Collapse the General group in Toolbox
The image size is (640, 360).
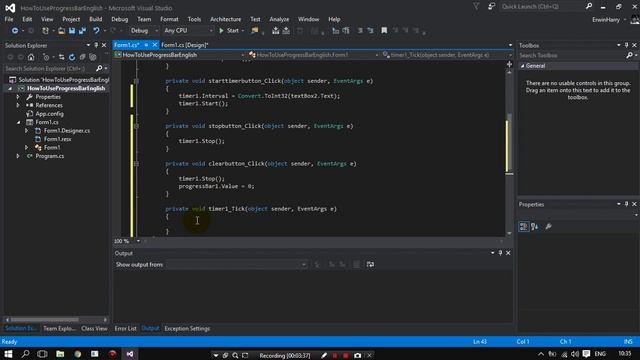click(523, 66)
